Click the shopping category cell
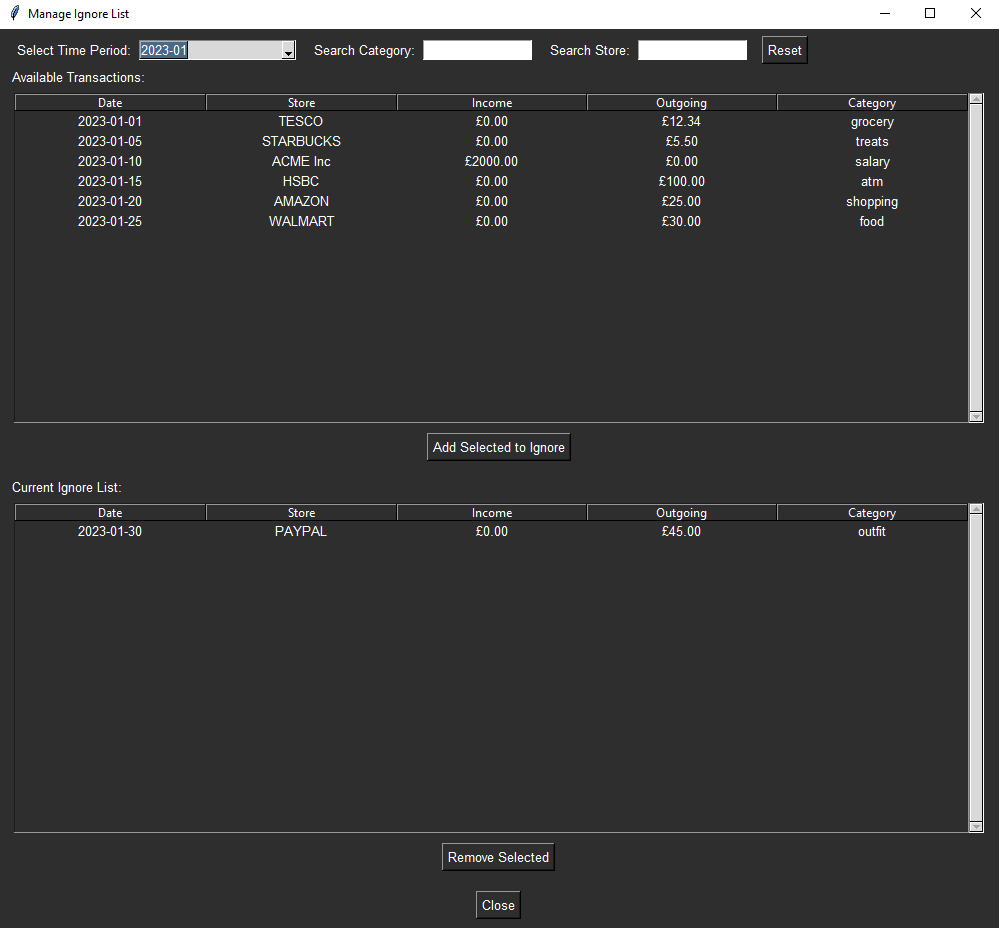The image size is (999, 928). tap(872, 202)
